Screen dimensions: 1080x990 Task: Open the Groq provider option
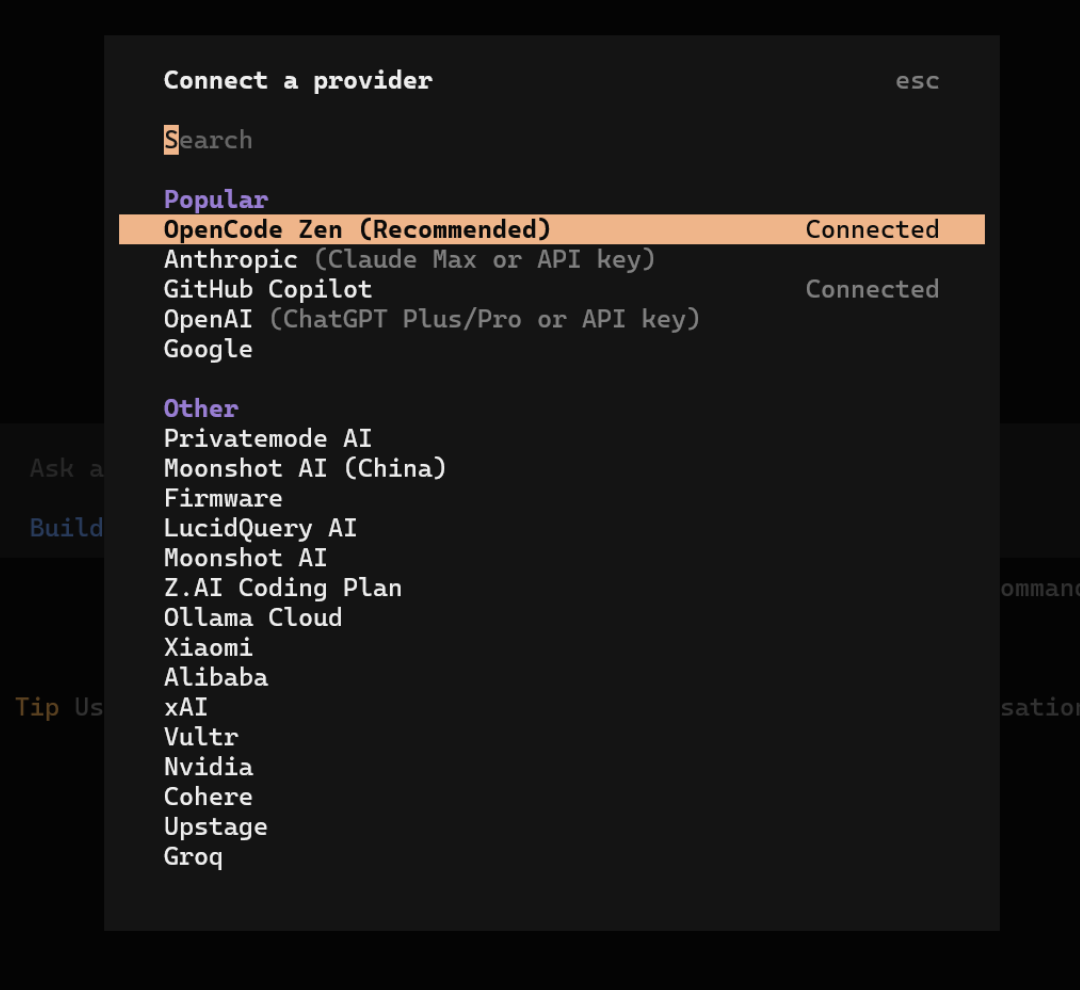[192, 856]
